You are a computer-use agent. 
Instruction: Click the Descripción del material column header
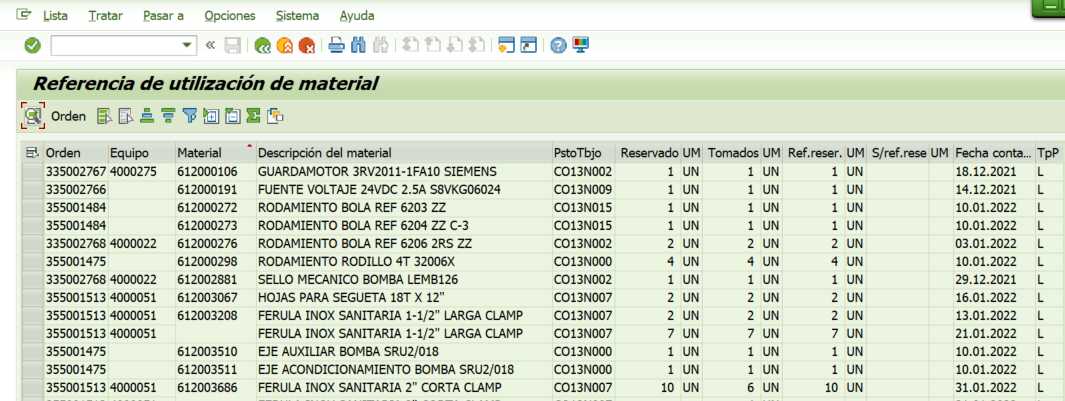(325, 153)
